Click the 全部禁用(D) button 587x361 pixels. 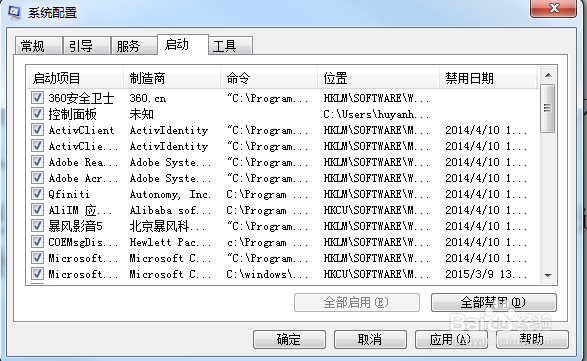494,302
